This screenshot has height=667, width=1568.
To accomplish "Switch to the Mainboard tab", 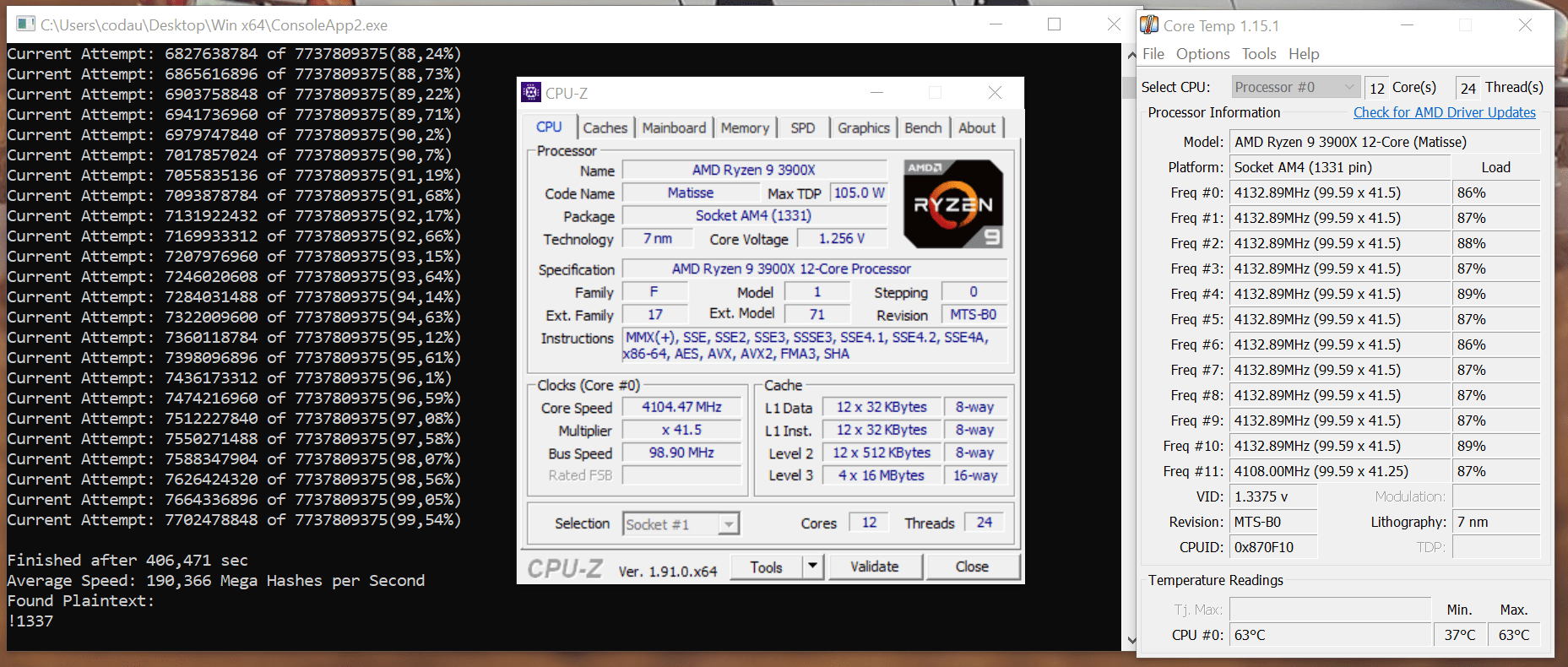I will pyautogui.click(x=673, y=127).
